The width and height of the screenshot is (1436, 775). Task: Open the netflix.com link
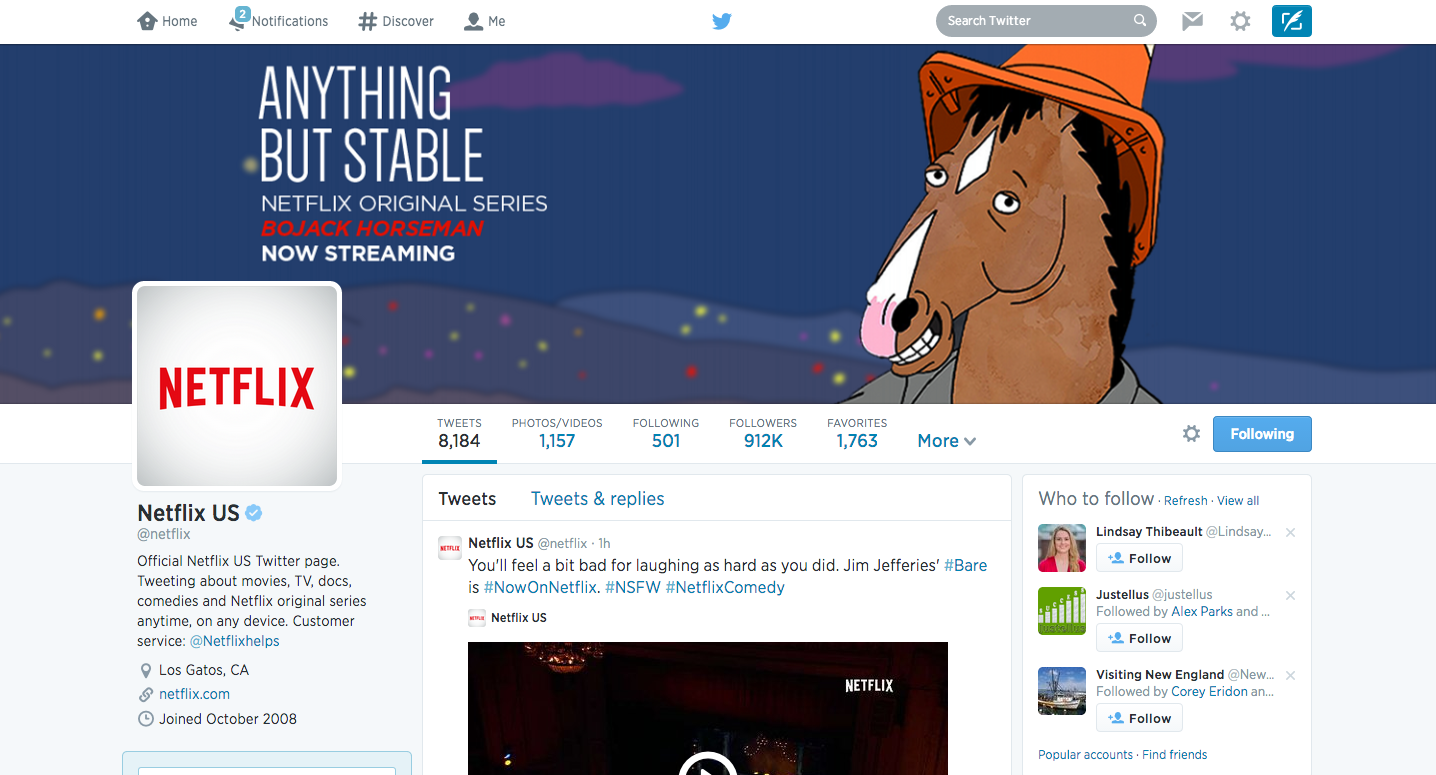point(194,694)
